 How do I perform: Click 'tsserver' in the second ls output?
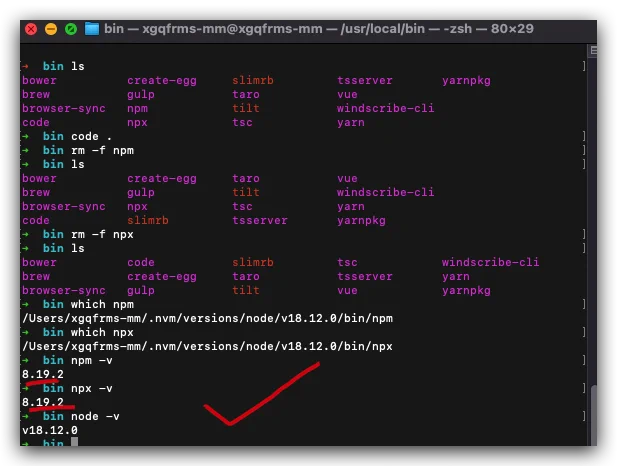pyautogui.click(x=260, y=220)
